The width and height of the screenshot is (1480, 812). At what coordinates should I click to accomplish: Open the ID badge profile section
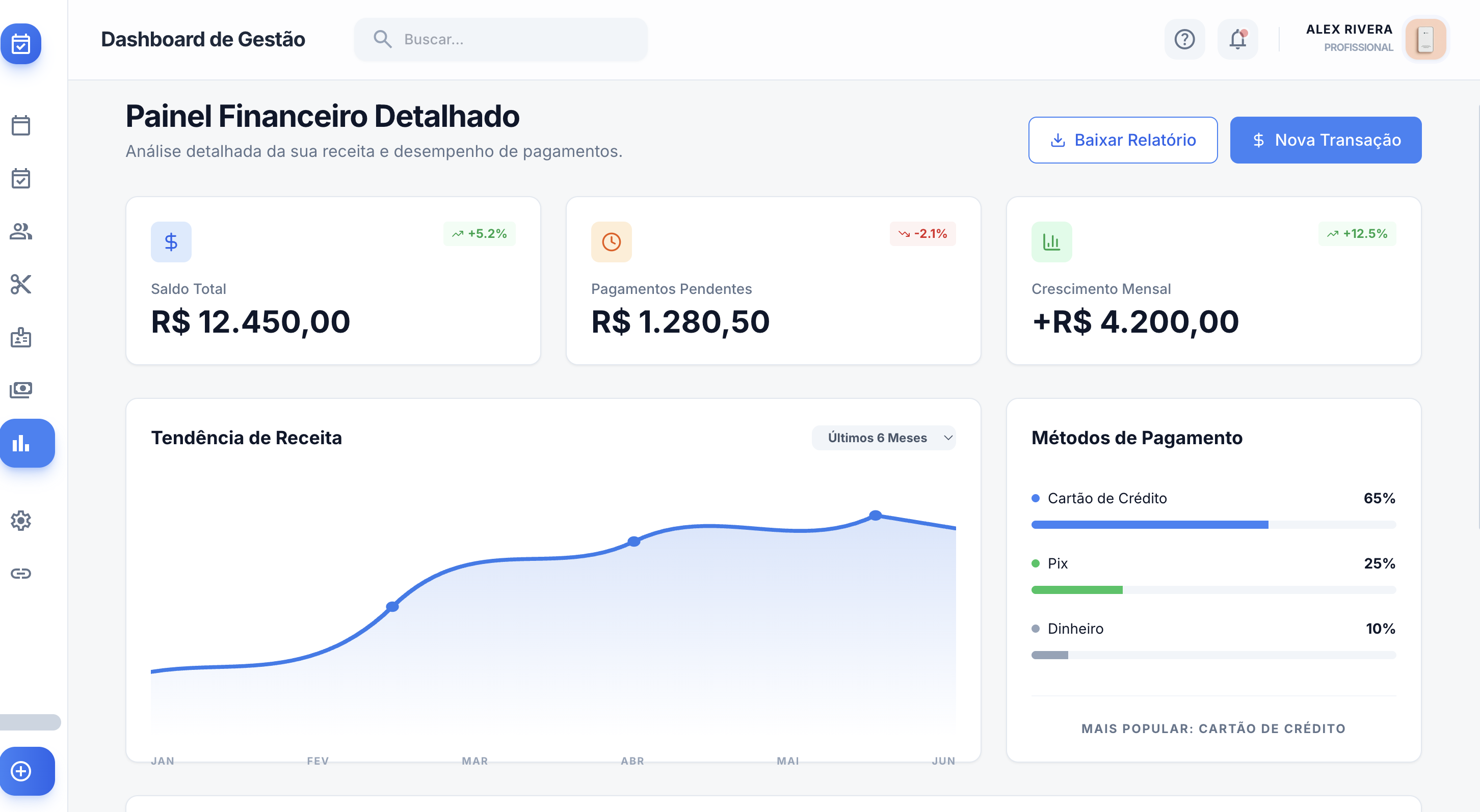[x=21, y=338]
